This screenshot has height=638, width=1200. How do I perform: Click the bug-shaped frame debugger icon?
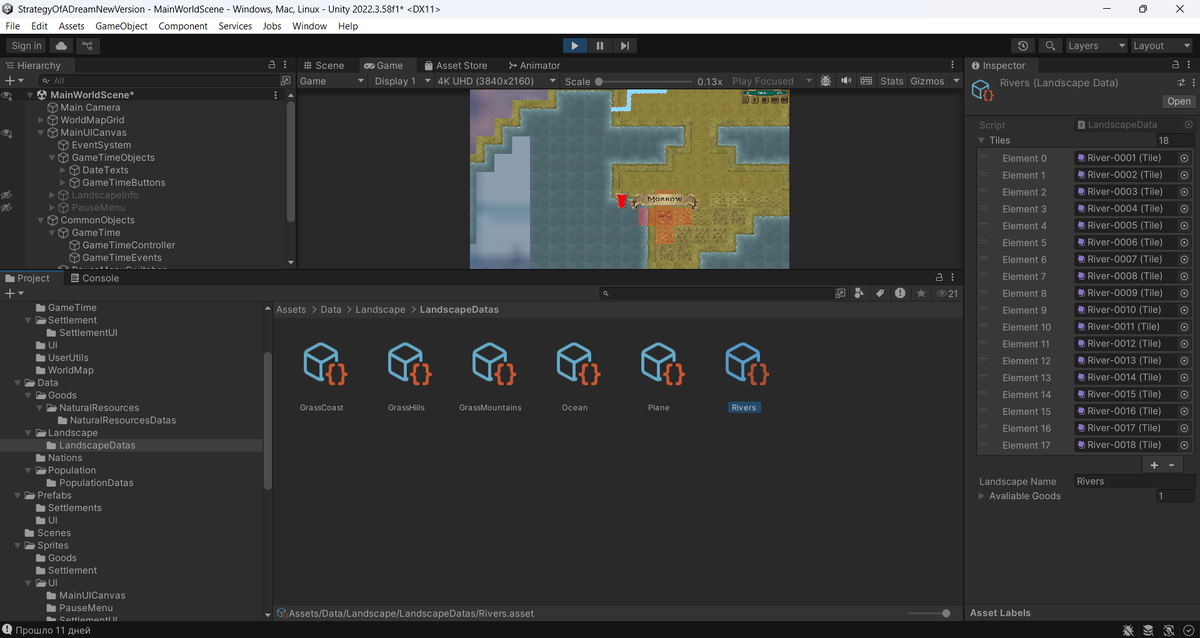[825, 81]
